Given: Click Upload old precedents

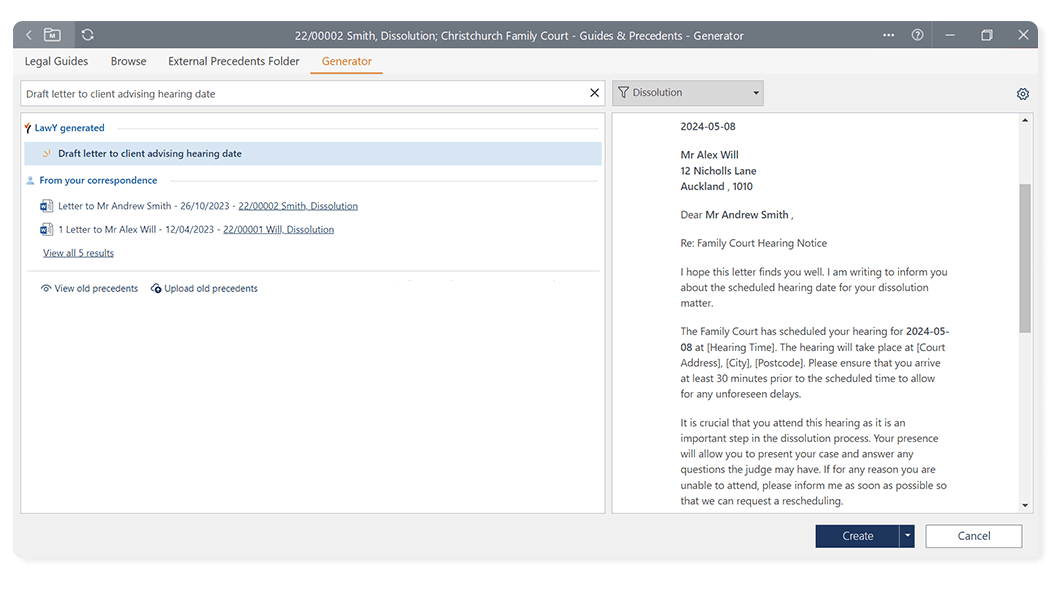Looking at the screenshot, I should (211, 288).
